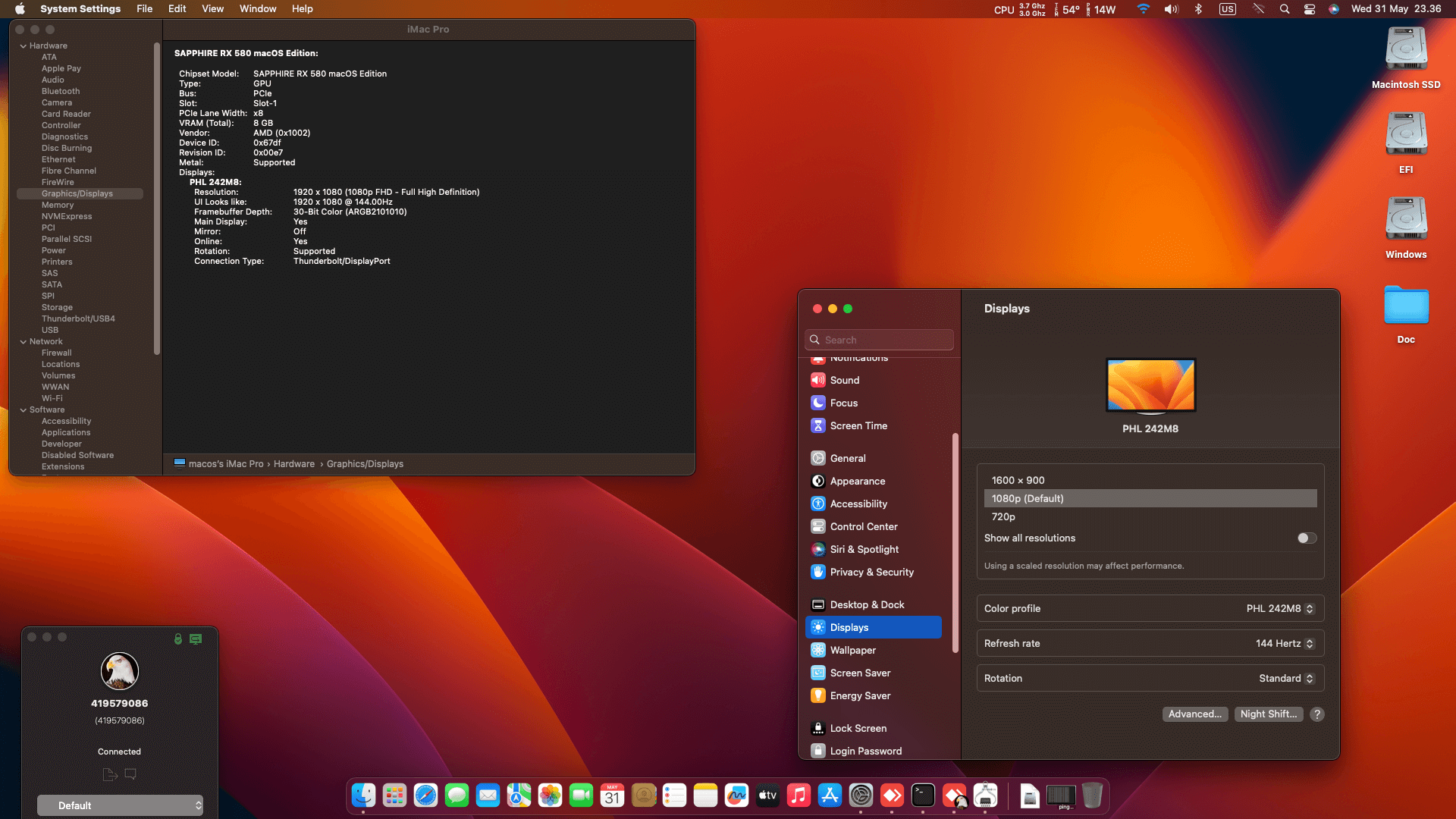
Task: Launch Terminal from the Dock
Action: pyautogui.click(x=923, y=795)
